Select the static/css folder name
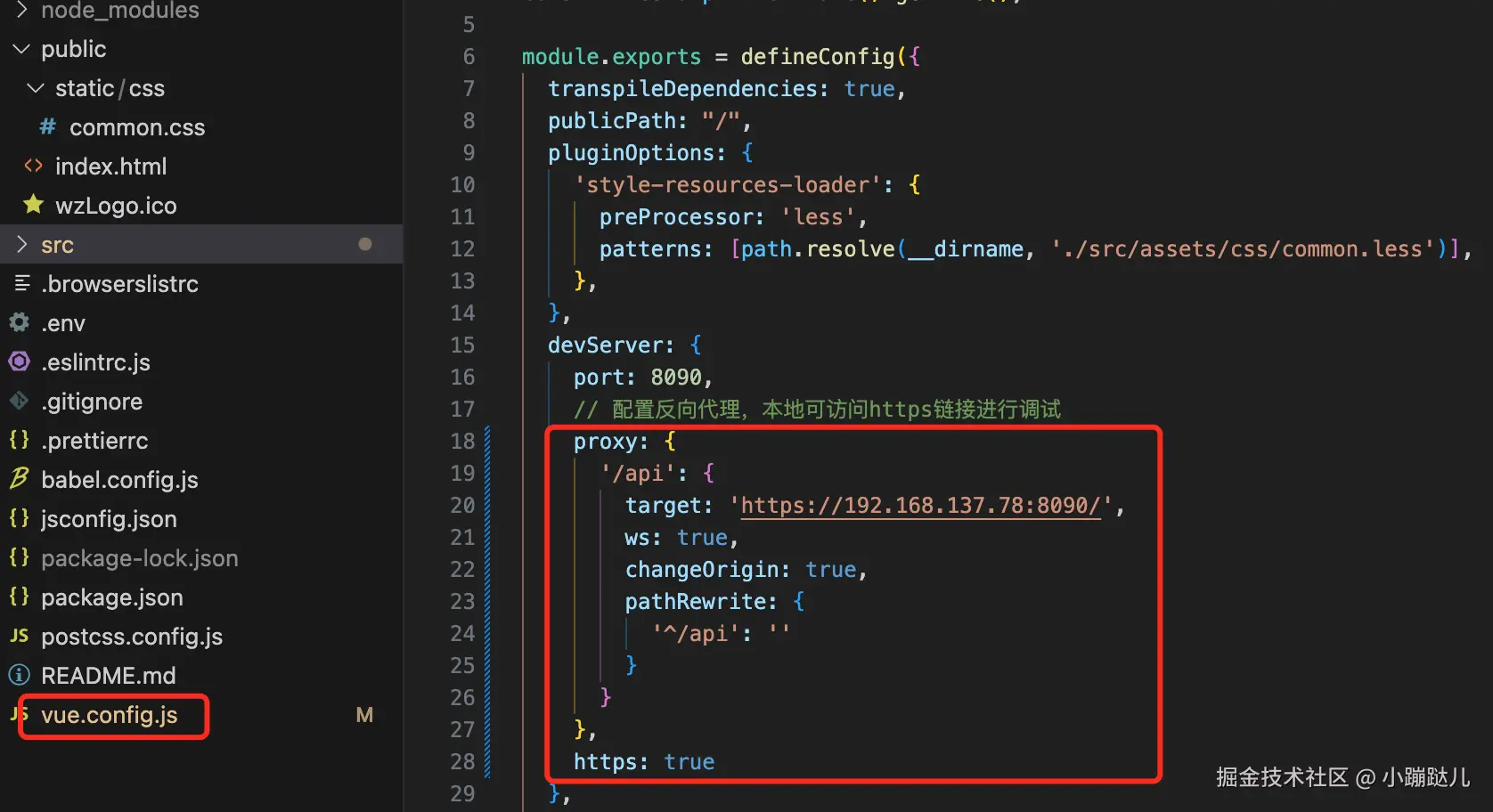The image size is (1493, 812). coord(110,88)
